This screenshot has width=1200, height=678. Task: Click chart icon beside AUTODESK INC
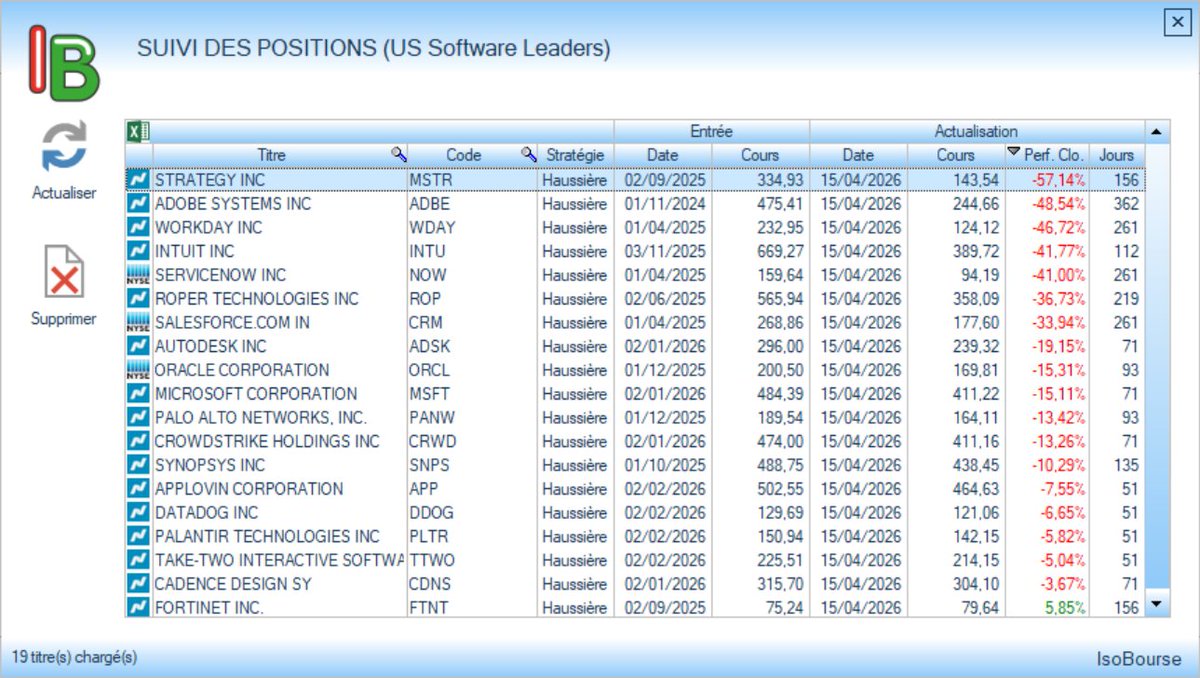click(x=138, y=346)
